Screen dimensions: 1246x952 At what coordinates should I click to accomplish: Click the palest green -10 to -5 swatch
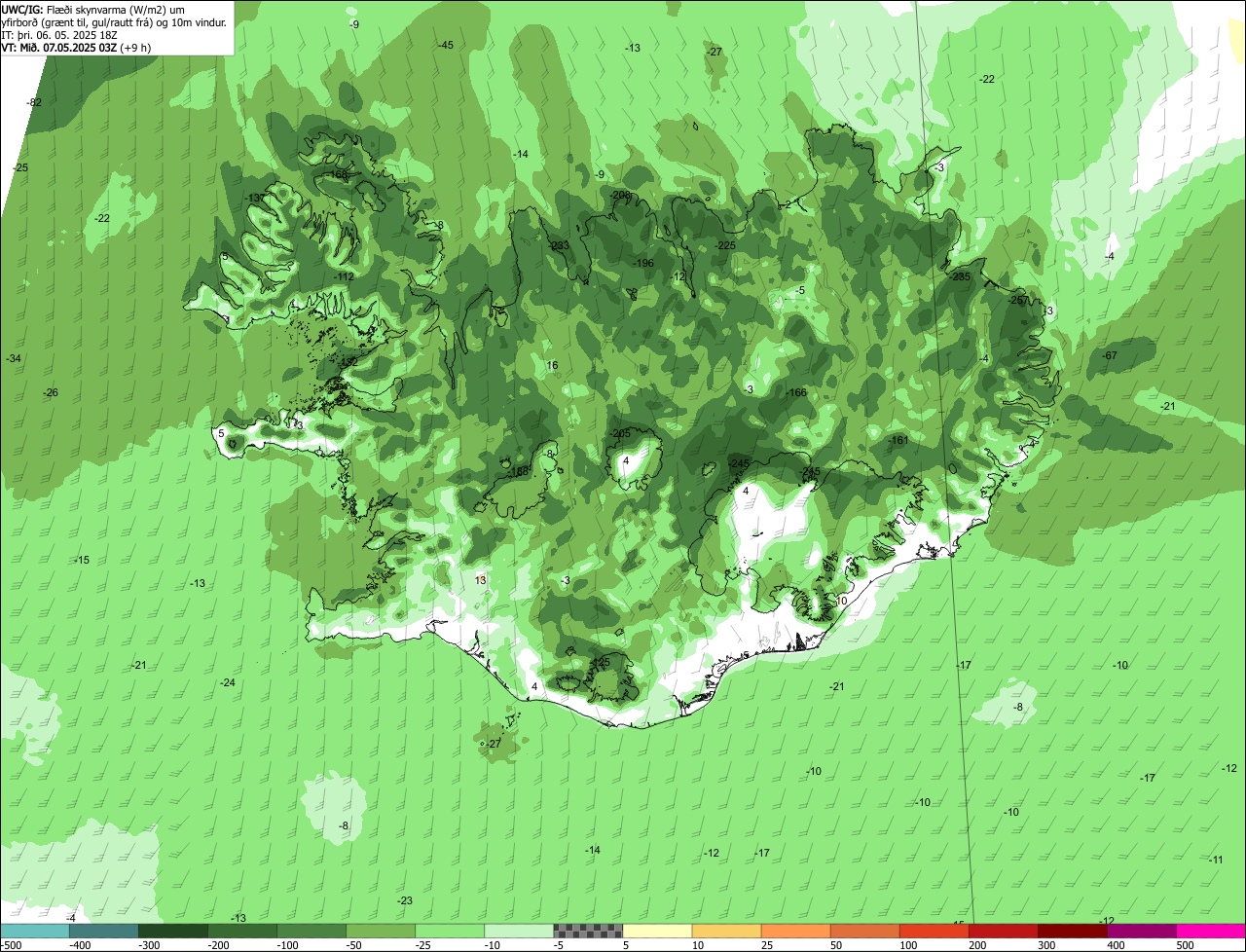pyautogui.click(x=518, y=931)
